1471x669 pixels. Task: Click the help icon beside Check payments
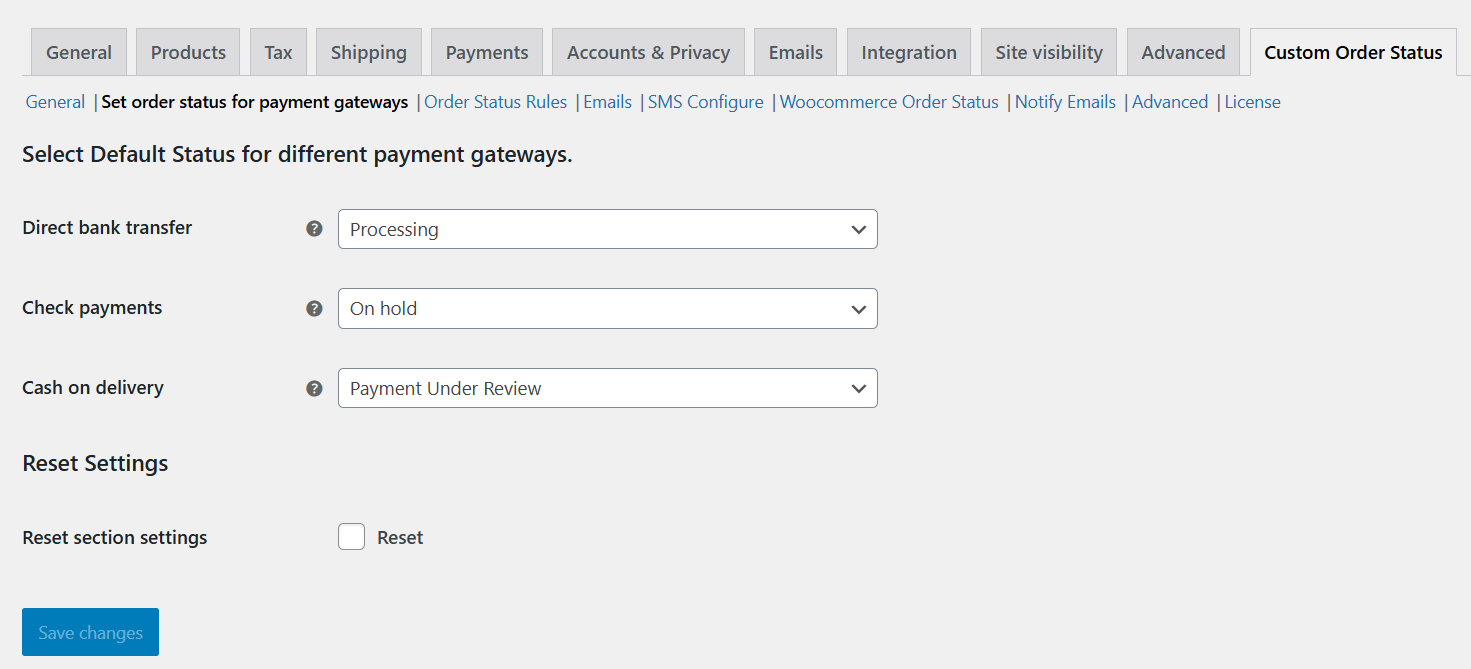point(314,308)
